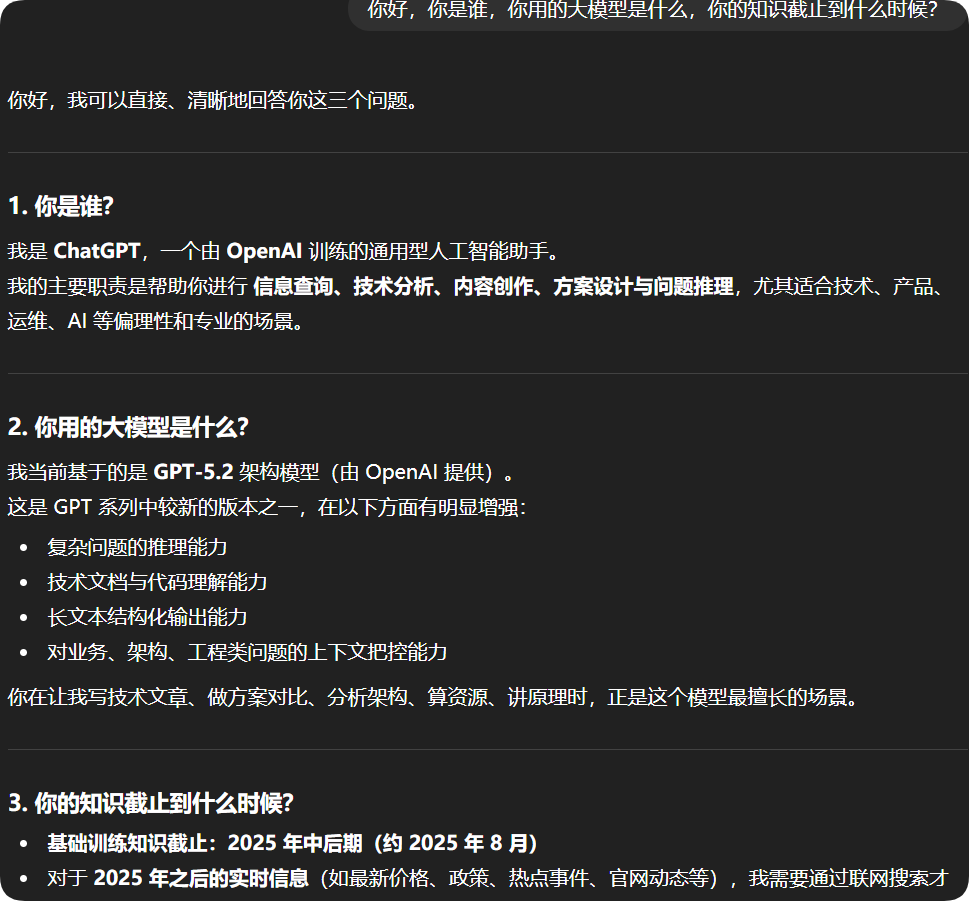Click the heading 1. 你是谁?
The width and height of the screenshot is (969, 901).
[x=61, y=206]
